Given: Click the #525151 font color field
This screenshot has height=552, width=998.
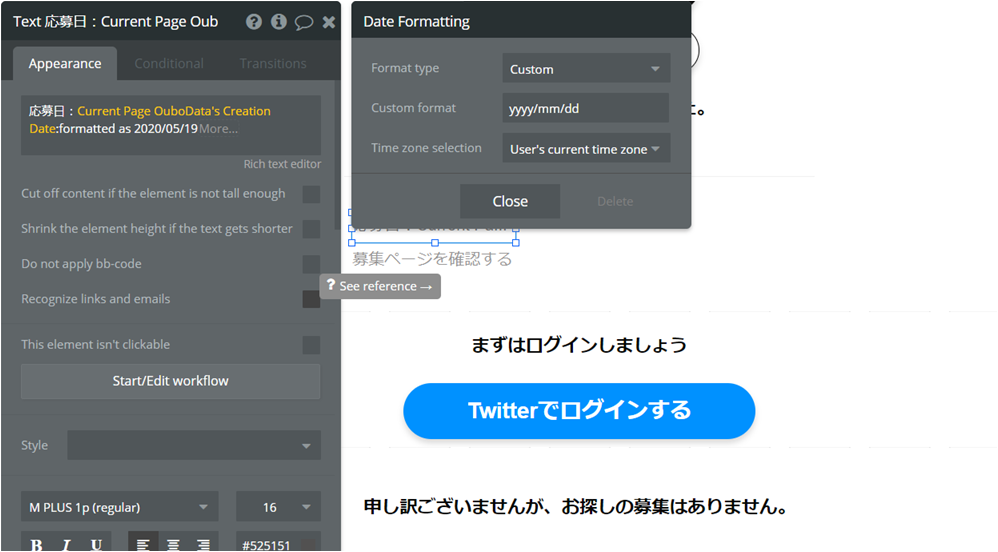Looking at the screenshot, I should pos(278,544).
